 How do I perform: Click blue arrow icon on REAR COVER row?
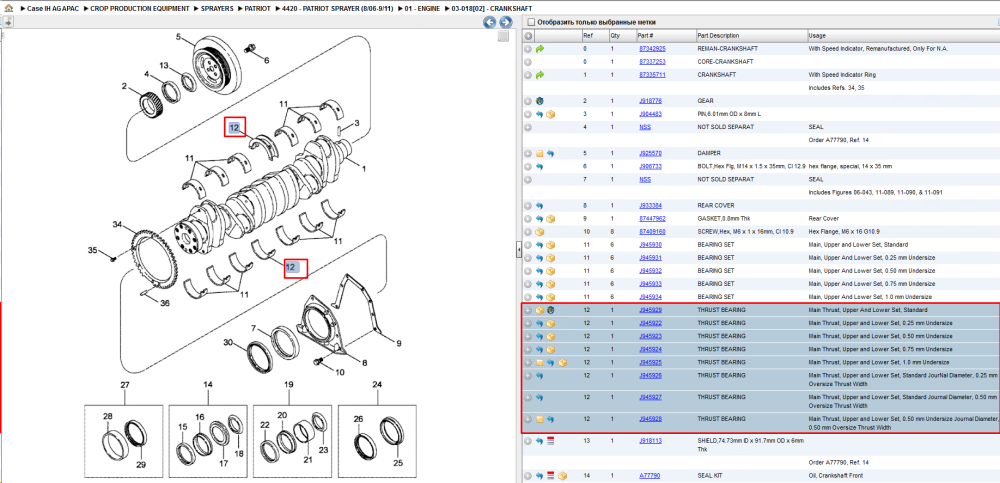[x=540, y=205]
